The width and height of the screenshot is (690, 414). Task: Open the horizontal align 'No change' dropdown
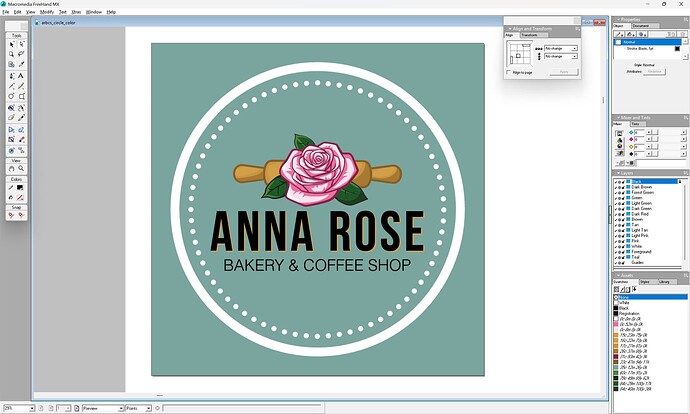click(x=559, y=48)
